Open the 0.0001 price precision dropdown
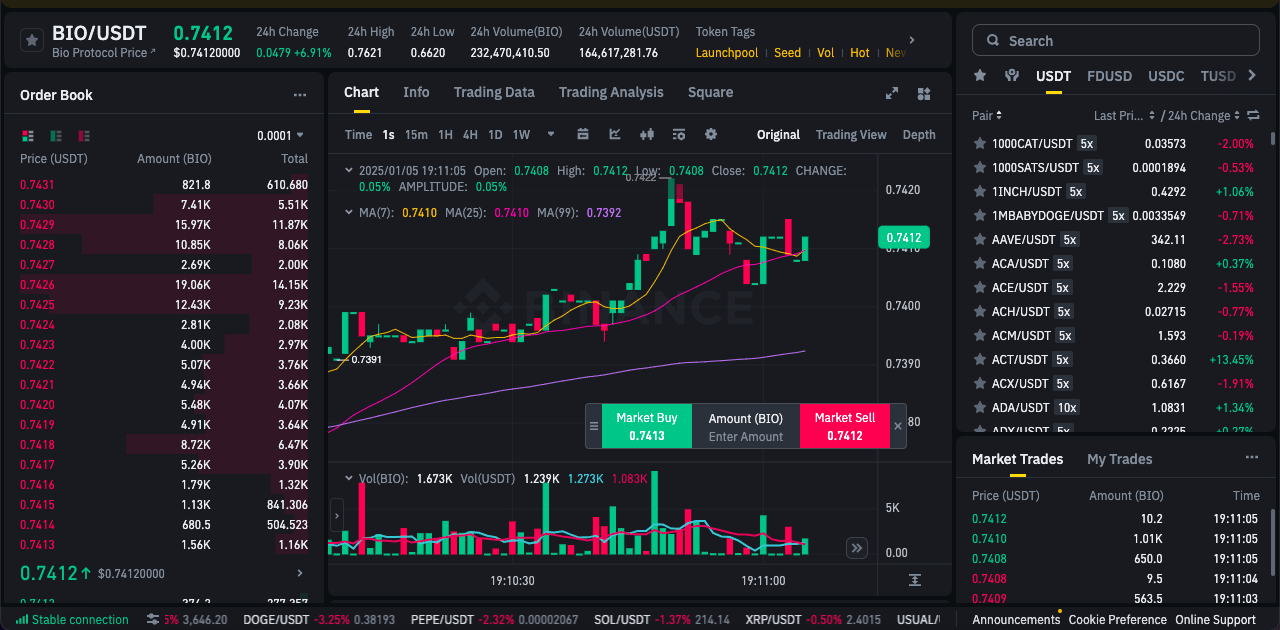Screen dimensions: 1280x630 click(x=281, y=135)
